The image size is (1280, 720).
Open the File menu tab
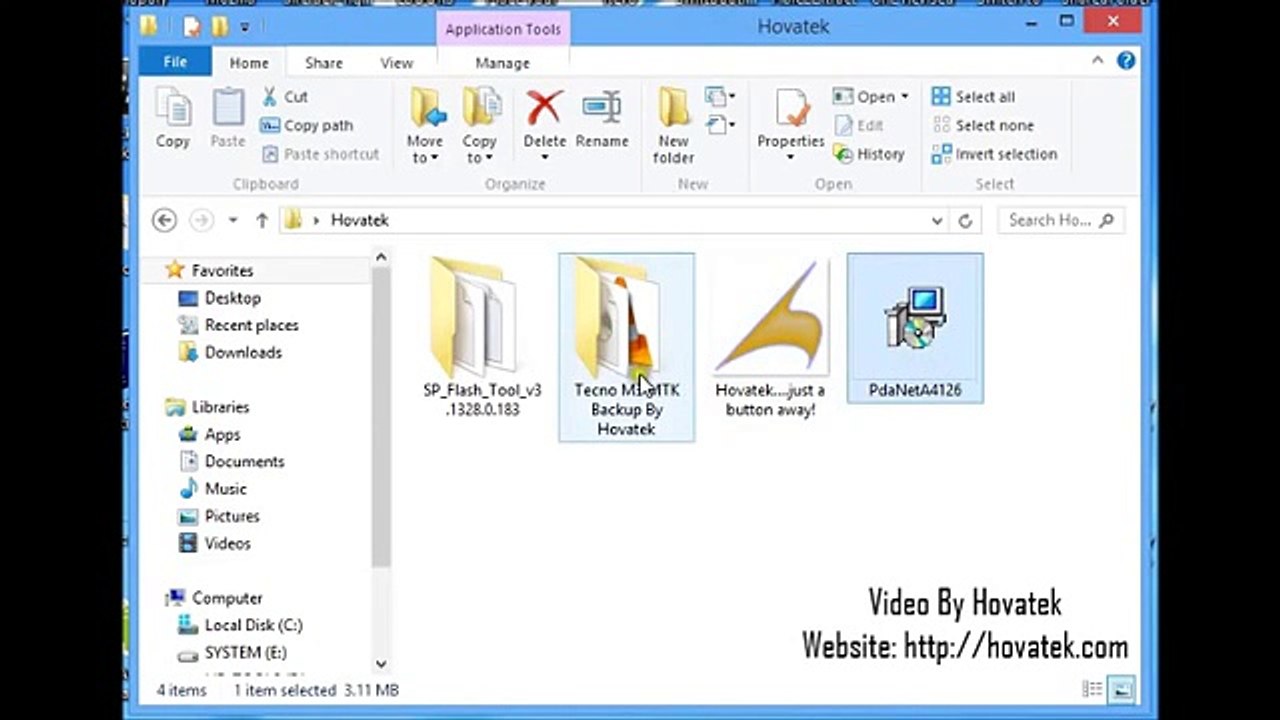pyautogui.click(x=175, y=62)
